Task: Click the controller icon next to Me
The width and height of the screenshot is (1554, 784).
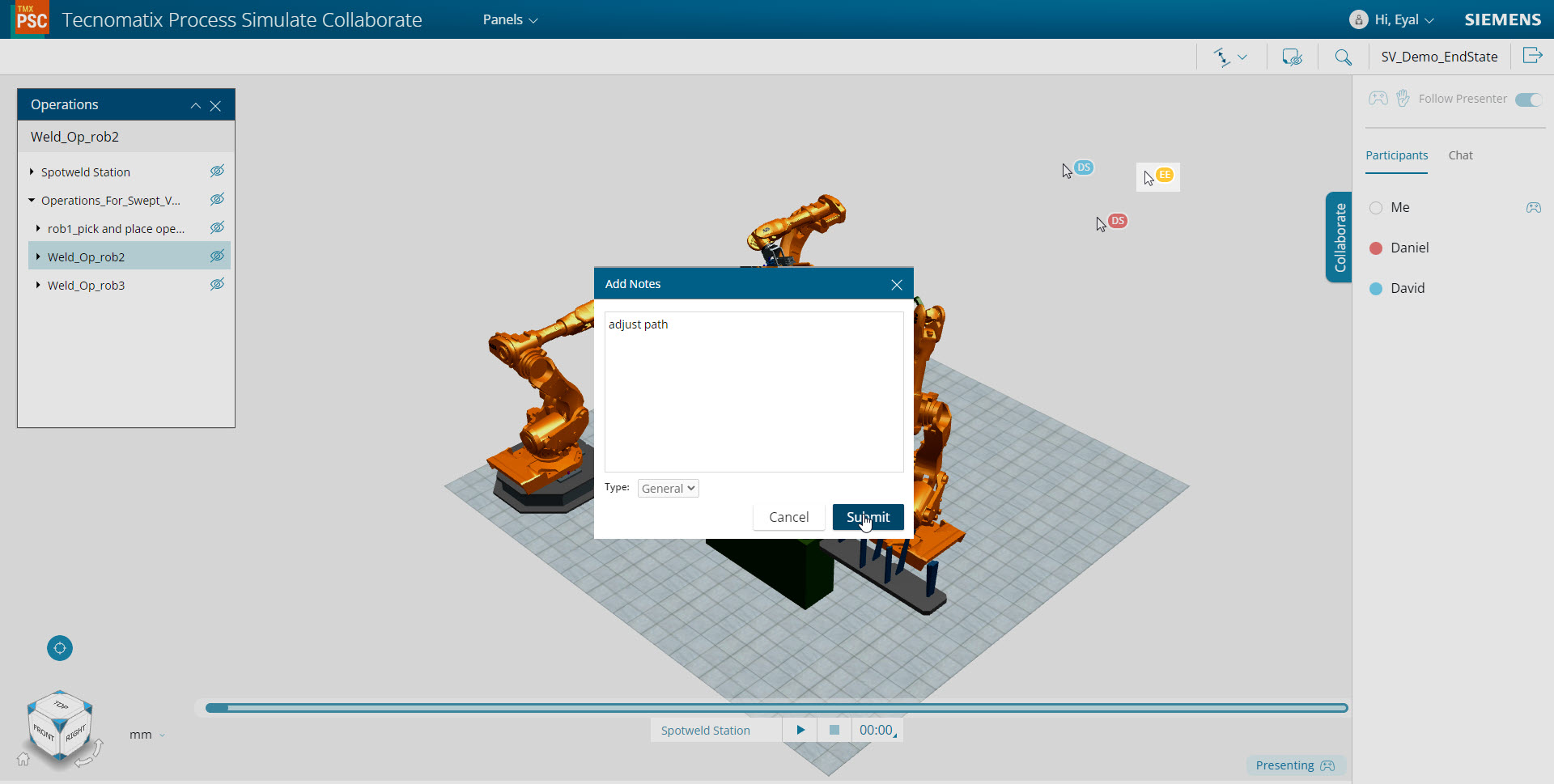Action: pyautogui.click(x=1533, y=208)
